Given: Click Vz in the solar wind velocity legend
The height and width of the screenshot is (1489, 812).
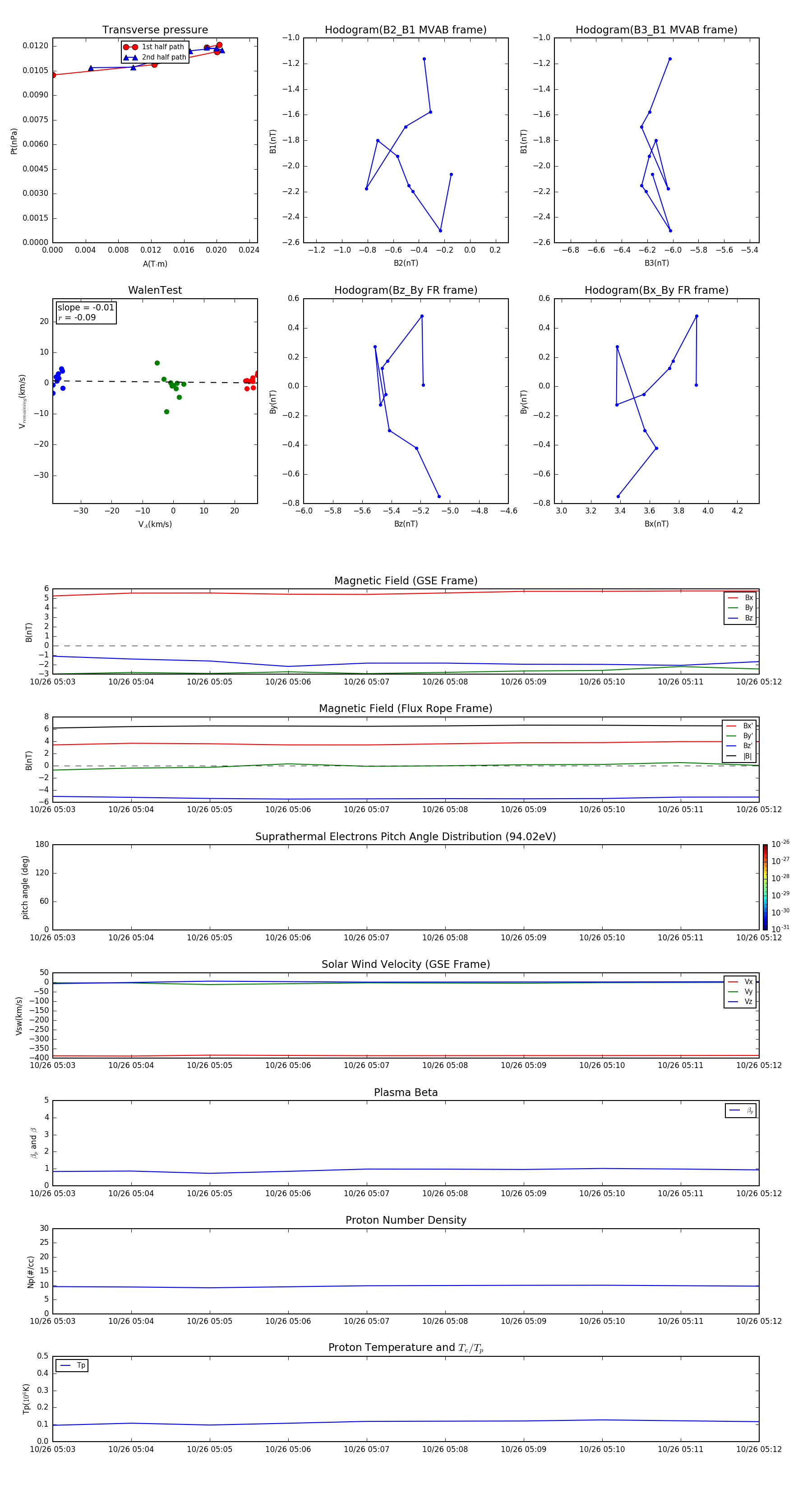Looking at the screenshot, I should coord(740,1002).
